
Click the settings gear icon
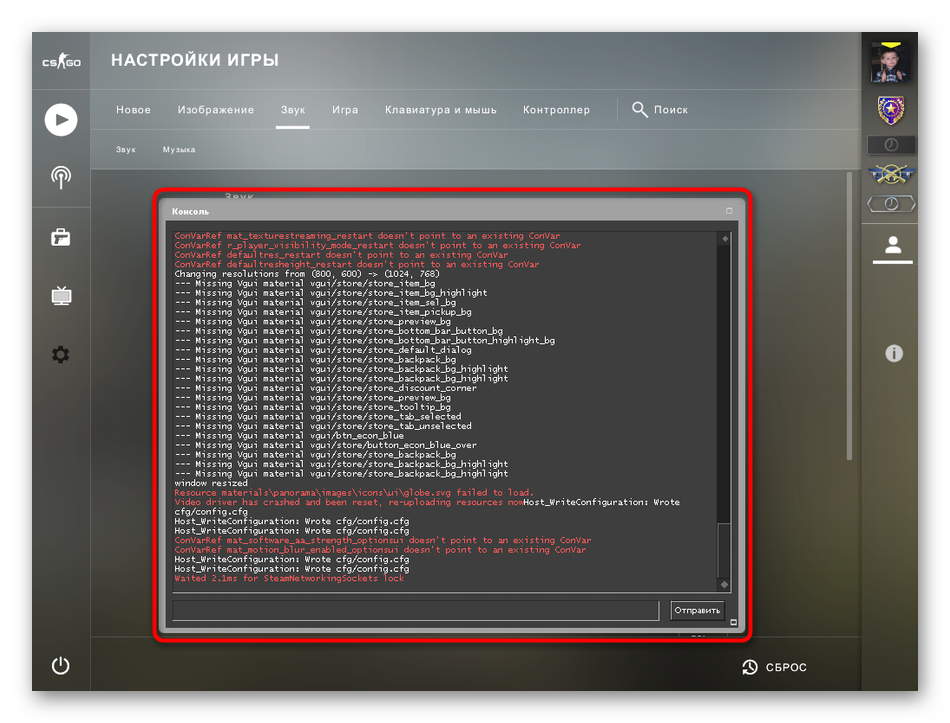tap(61, 355)
